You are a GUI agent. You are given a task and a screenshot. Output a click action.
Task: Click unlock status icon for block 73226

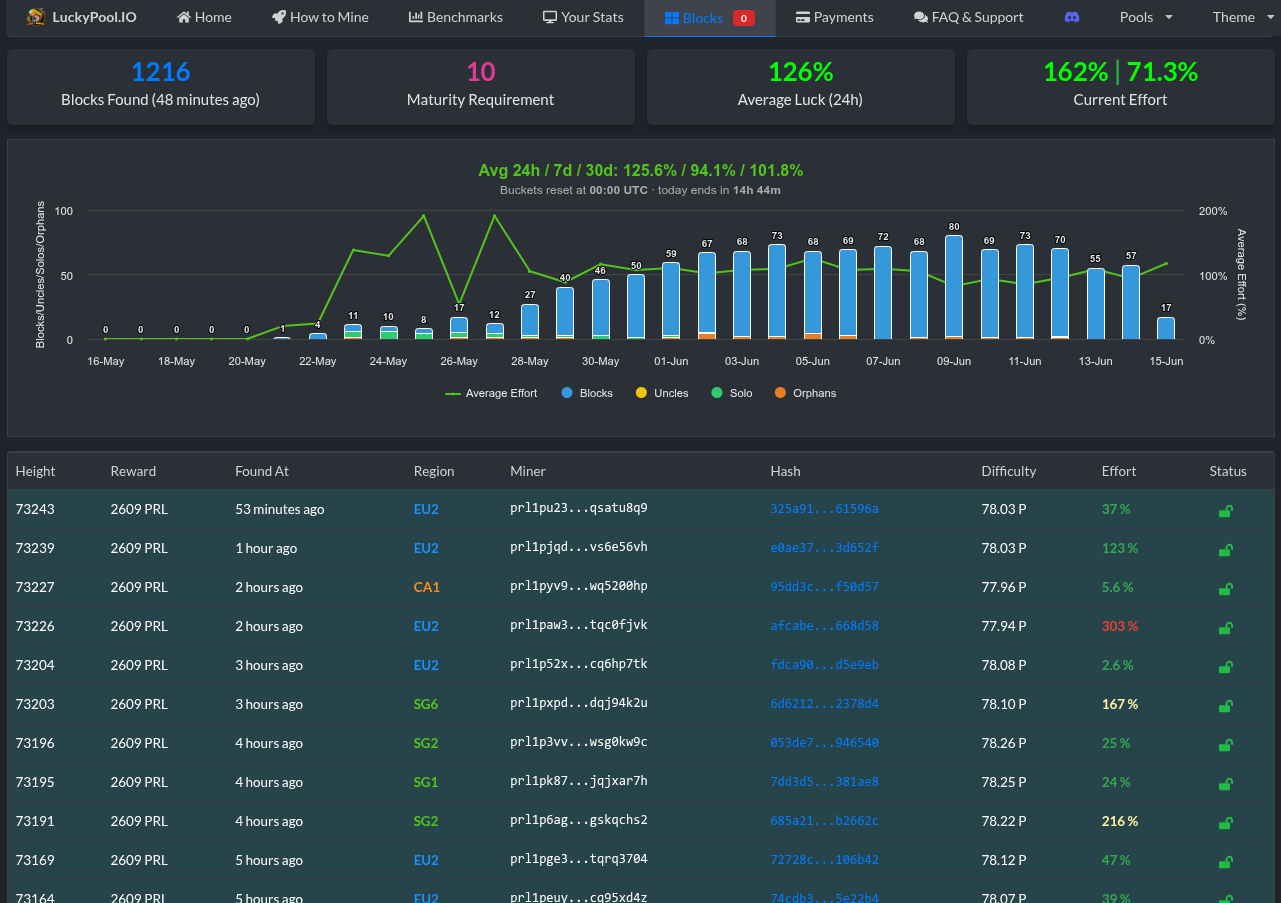(1225, 627)
